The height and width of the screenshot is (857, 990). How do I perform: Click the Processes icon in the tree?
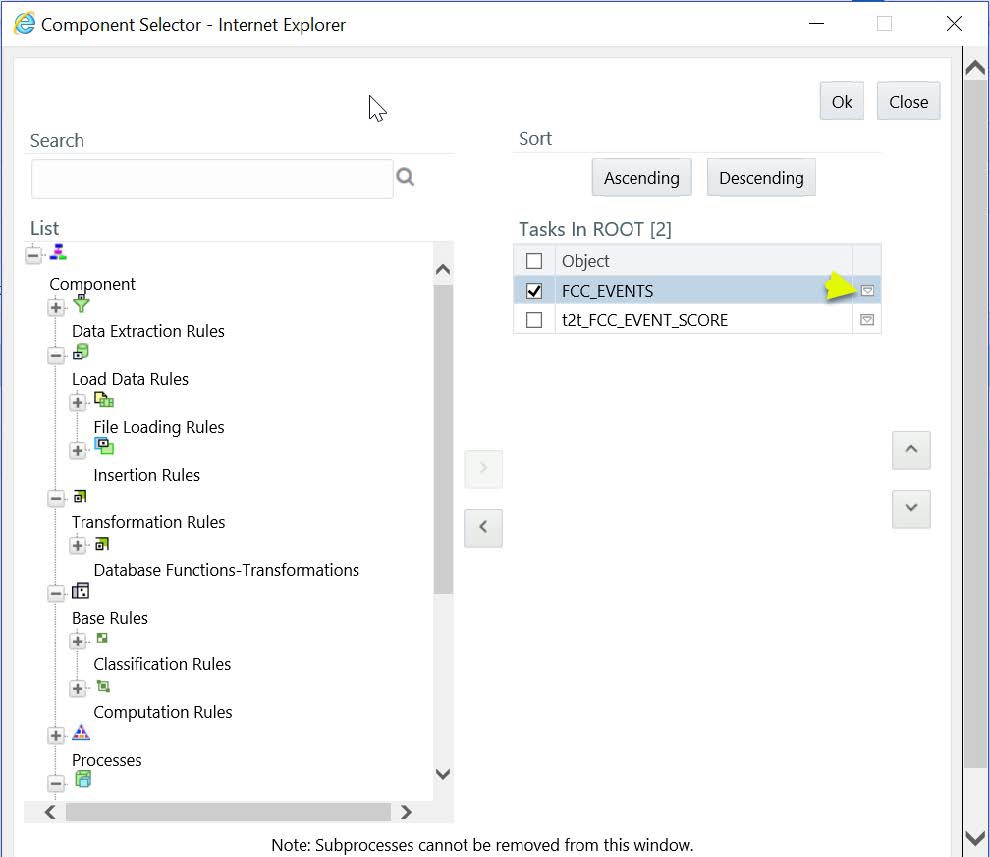pyautogui.click(x=80, y=735)
